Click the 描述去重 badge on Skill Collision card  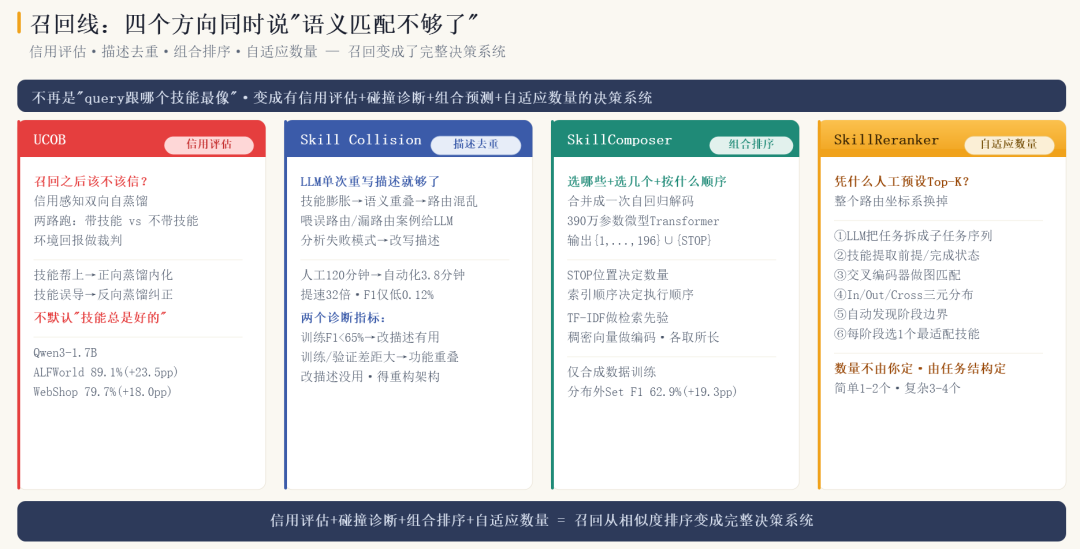click(475, 145)
